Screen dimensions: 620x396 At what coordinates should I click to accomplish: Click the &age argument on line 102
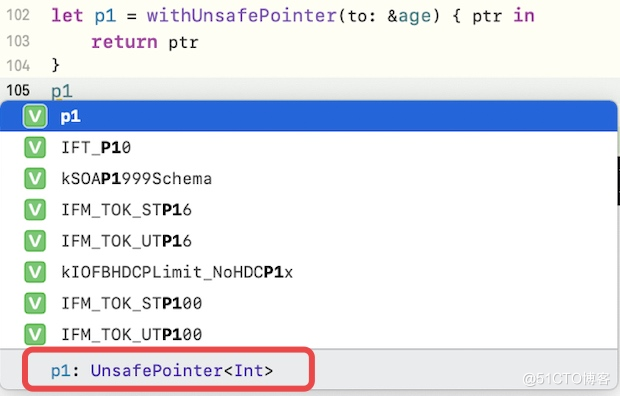tap(409, 17)
